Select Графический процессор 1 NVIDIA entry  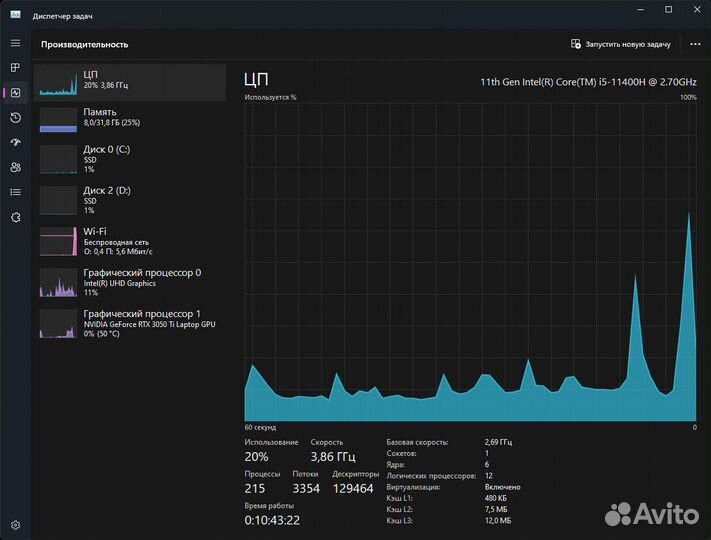(130, 324)
